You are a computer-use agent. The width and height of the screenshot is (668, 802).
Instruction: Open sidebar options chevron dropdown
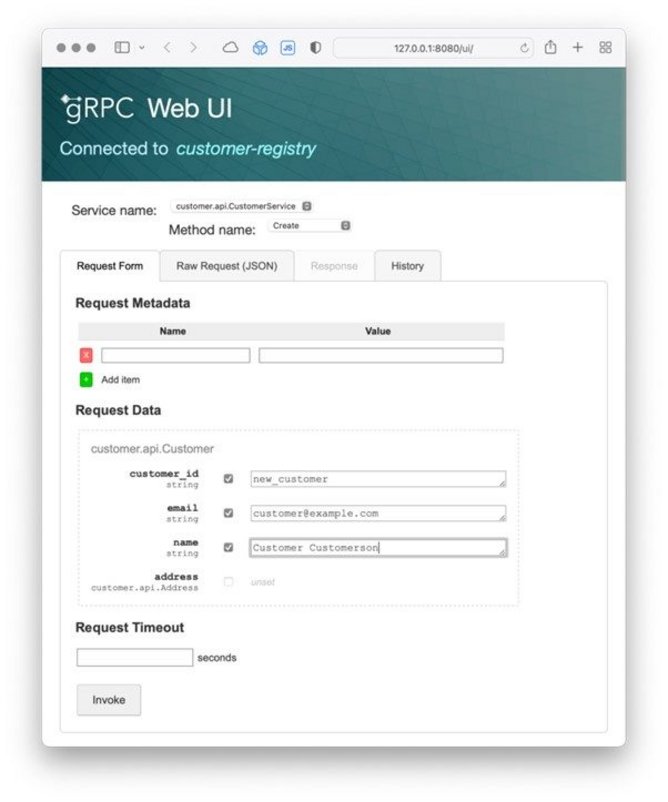pyautogui.click(x=142, y=48)
